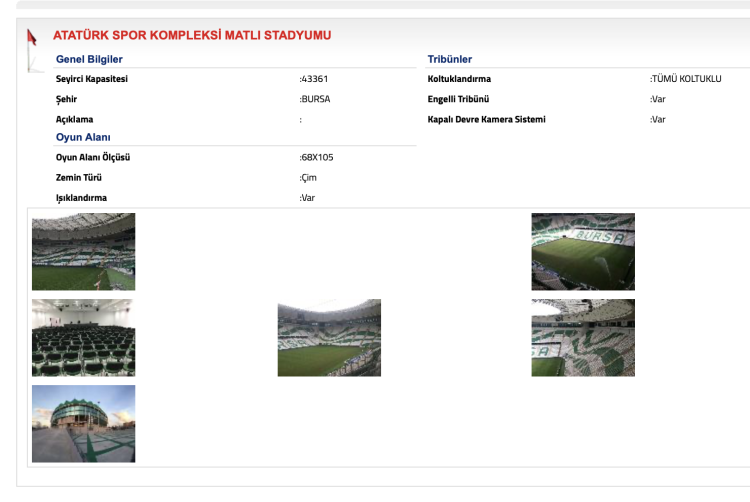The image size is (750, 502).
Task: Select the Işıklandırma label
Action: pos(81,198)
